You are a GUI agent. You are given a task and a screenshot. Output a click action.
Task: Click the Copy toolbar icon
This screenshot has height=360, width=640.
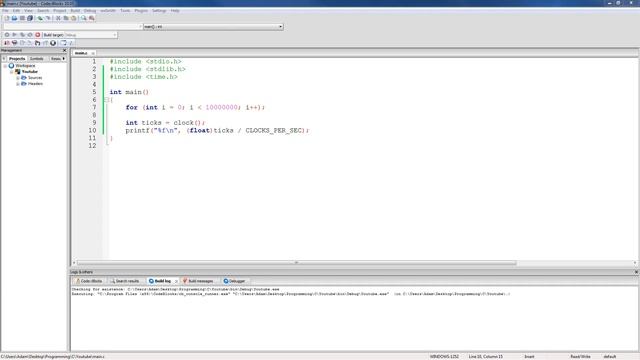[66, 18]
